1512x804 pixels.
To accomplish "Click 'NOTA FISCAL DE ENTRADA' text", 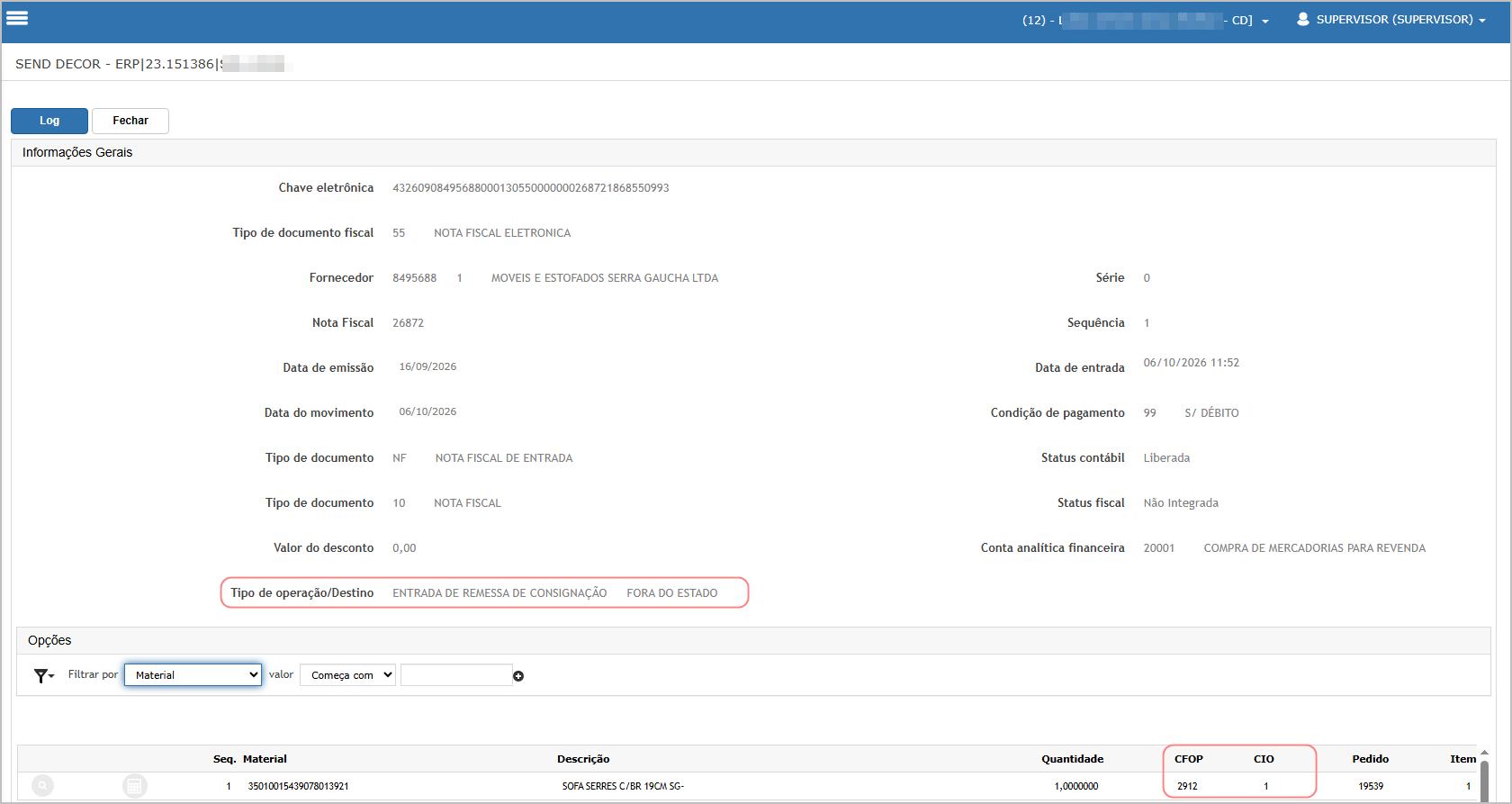I will (504, 458).
